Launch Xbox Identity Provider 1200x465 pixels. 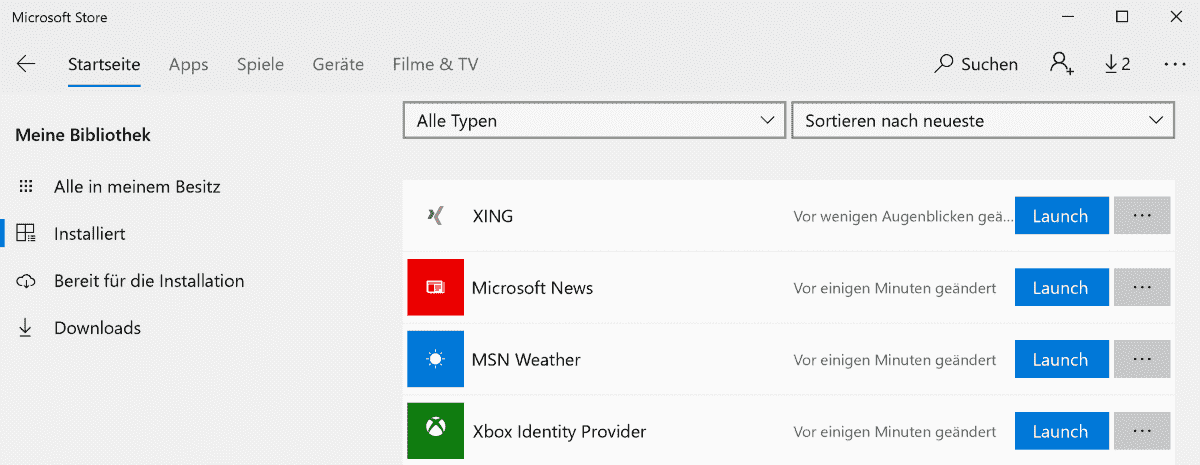click(1061, 431)
